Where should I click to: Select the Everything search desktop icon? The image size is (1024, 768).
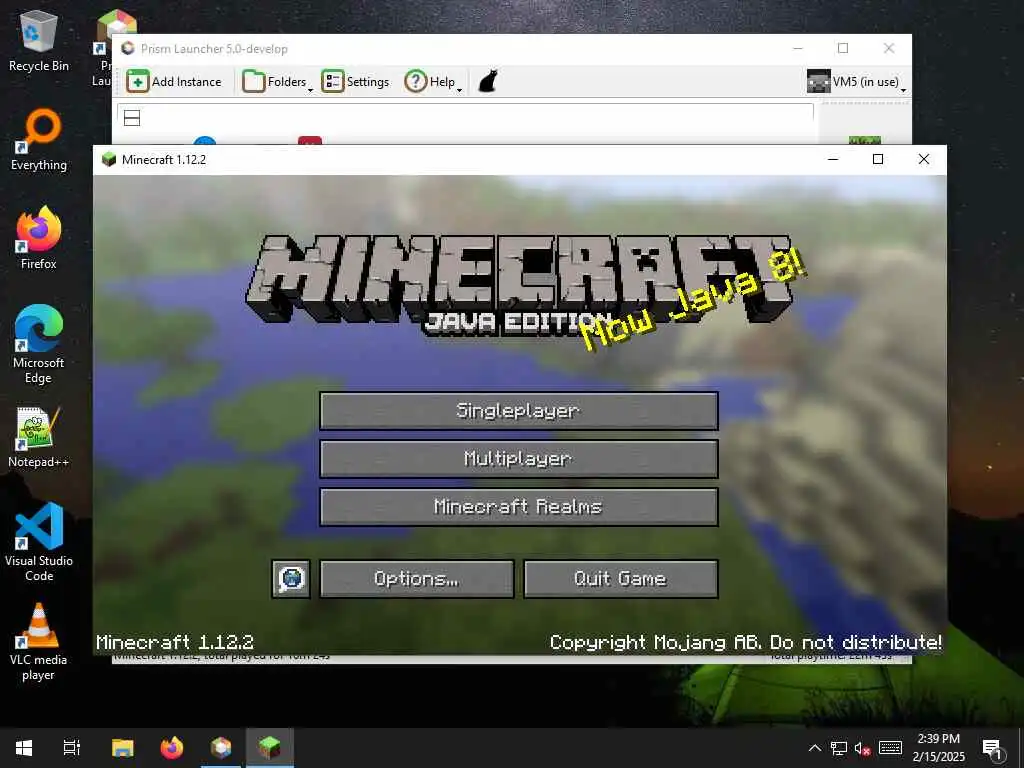(39, 140)
